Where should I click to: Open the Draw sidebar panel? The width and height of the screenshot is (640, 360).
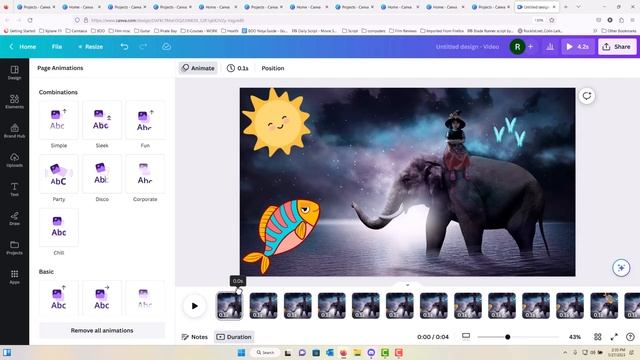point(14,218)
